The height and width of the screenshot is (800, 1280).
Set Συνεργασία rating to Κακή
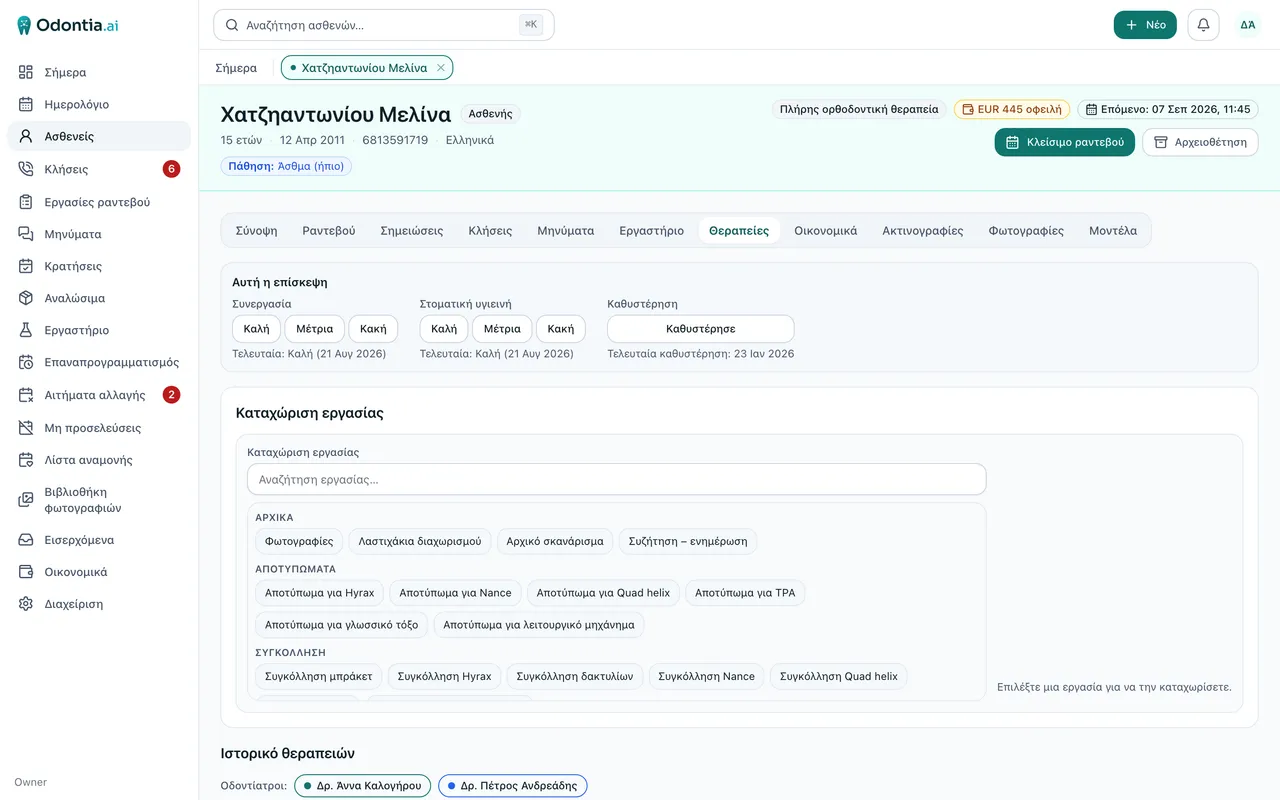(373, 329)
